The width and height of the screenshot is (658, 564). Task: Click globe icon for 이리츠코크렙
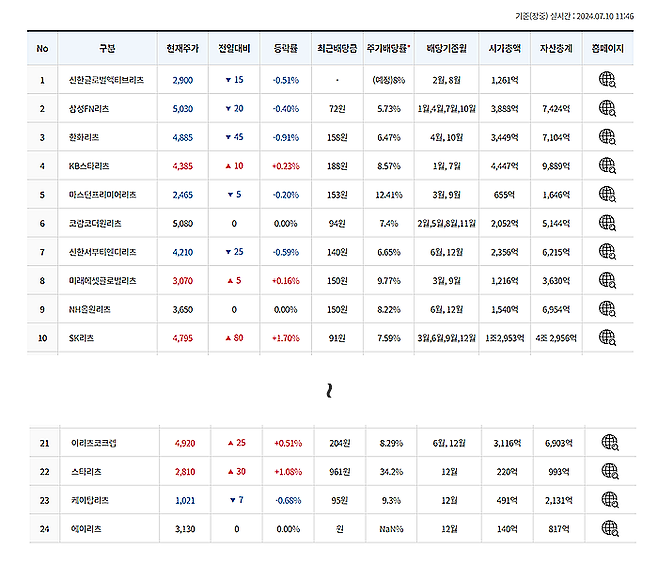click(610, 442)
